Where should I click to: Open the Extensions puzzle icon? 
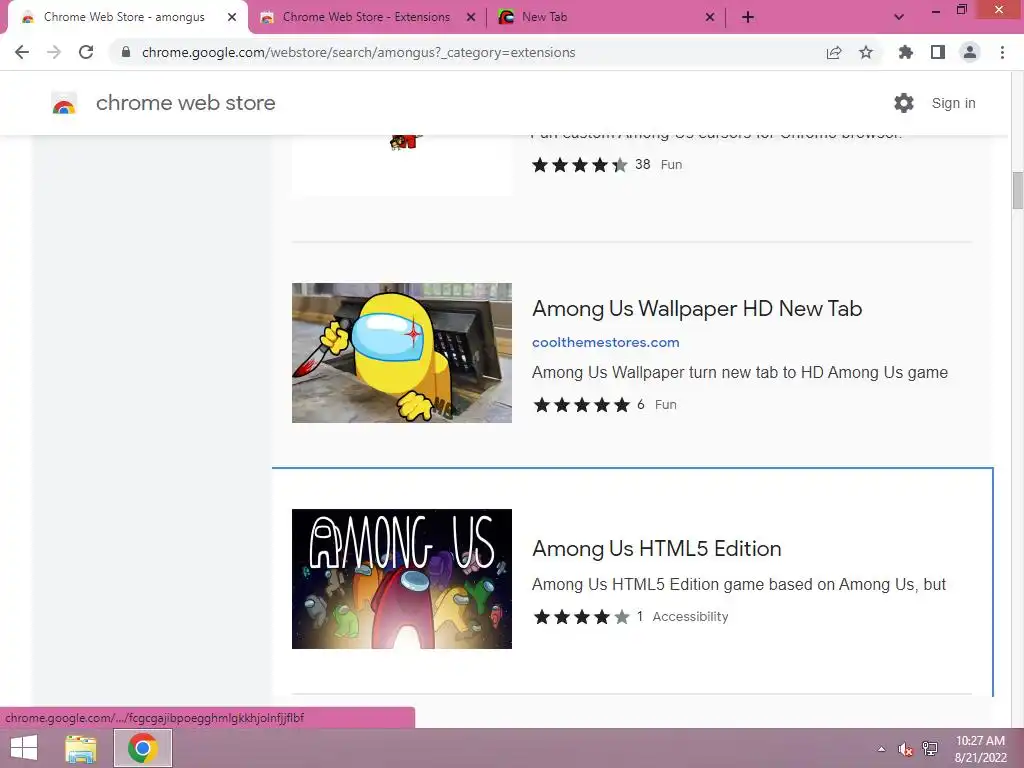coord(905,52)
